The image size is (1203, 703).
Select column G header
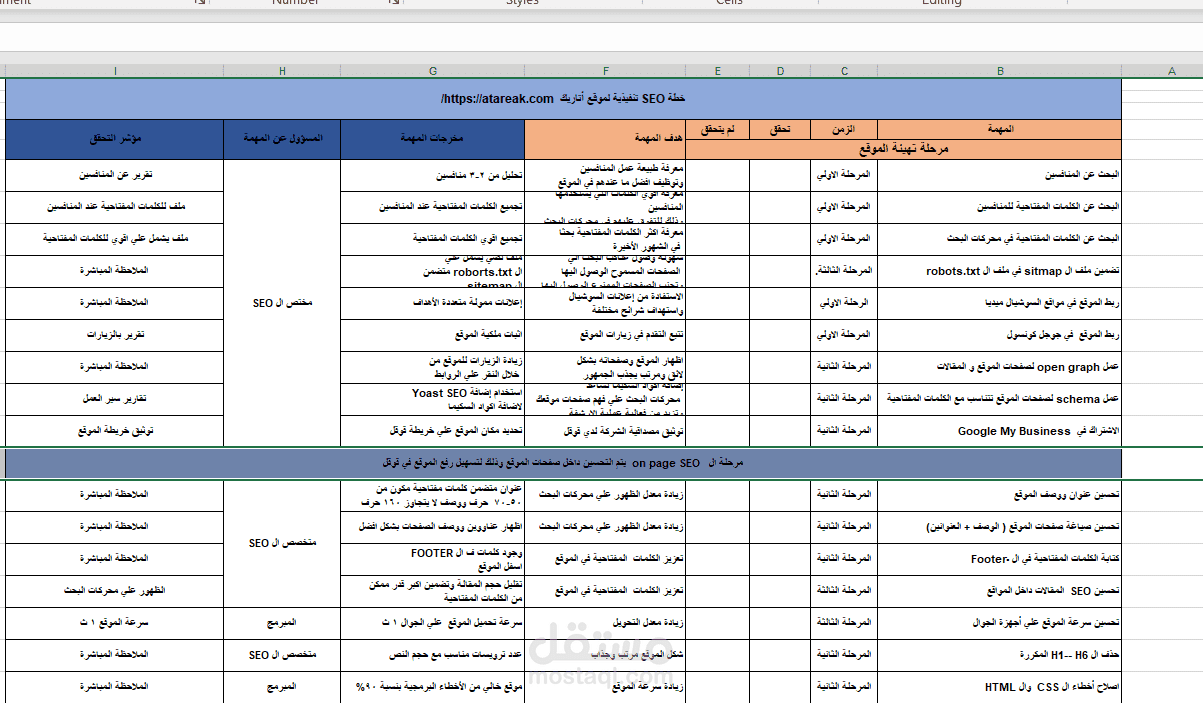(x=433, y=71)
